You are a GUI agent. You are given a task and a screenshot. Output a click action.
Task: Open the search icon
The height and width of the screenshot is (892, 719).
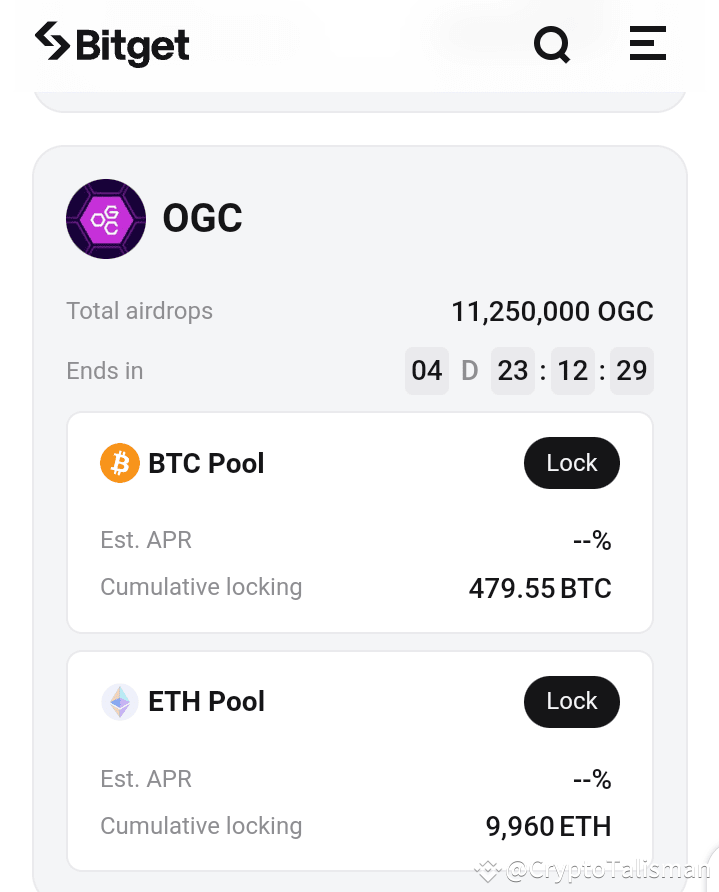point(552,44)
